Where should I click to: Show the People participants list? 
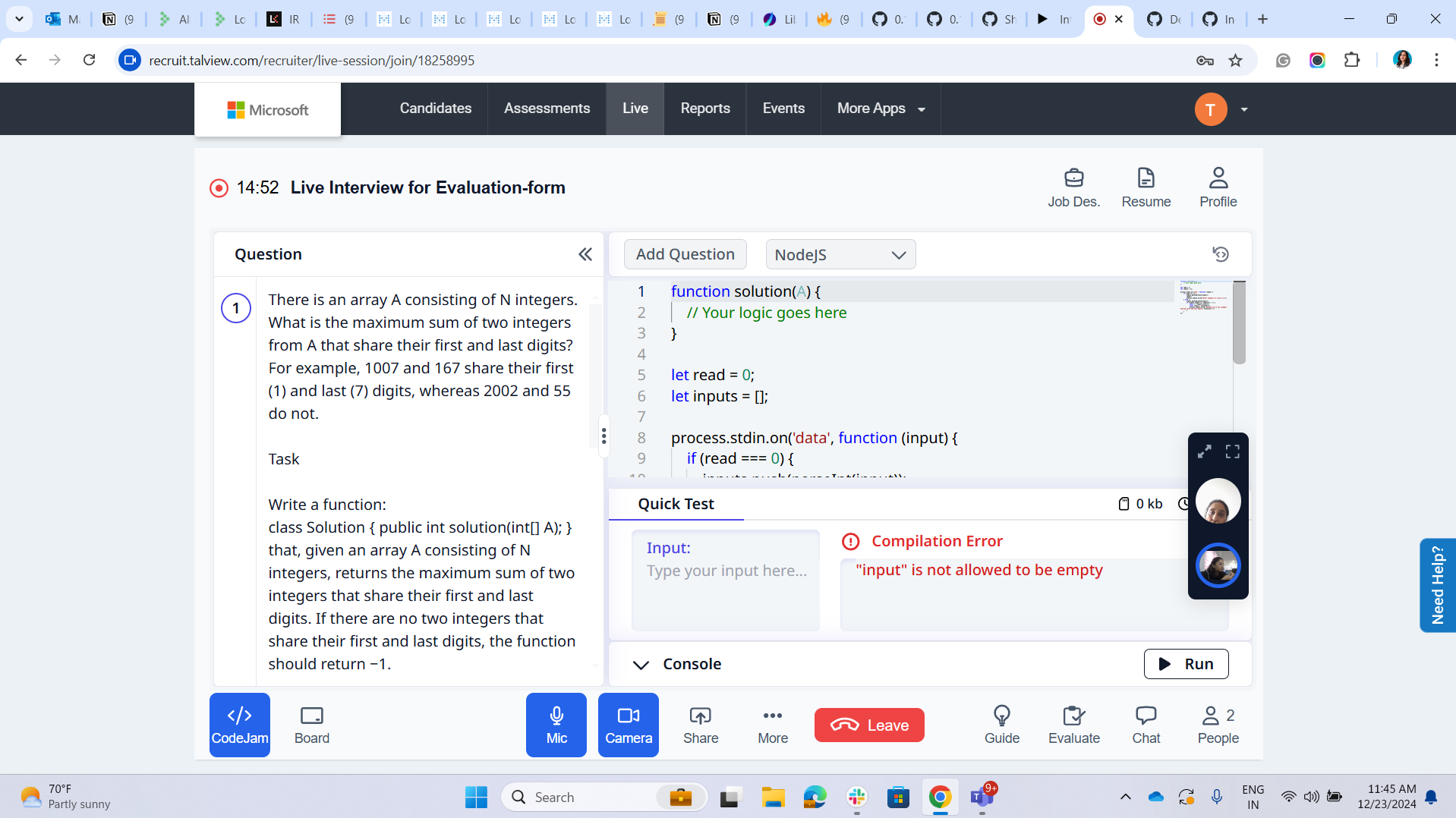[x=1218, y=725]
